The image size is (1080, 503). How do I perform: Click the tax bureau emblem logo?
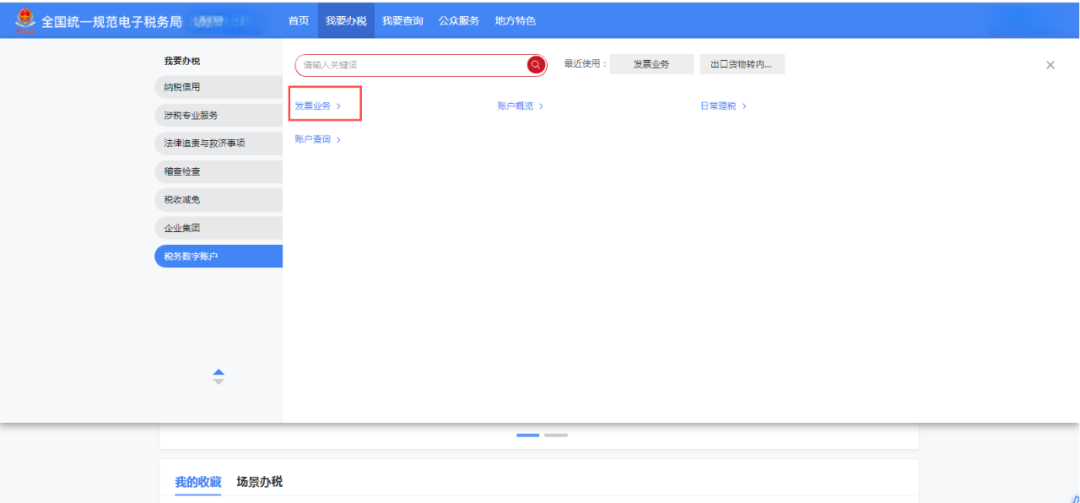(24, 21)
